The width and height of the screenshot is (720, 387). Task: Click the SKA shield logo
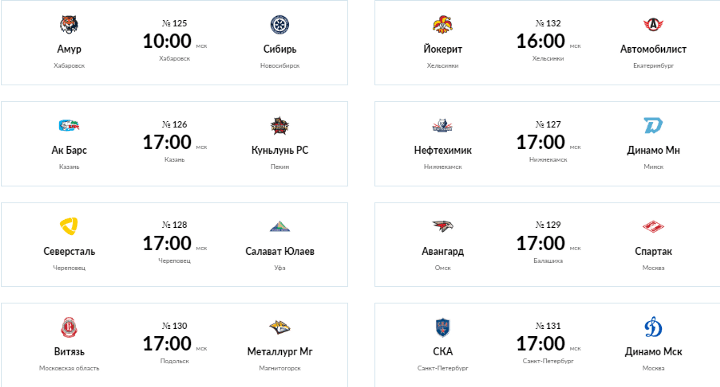click(443, 327)
